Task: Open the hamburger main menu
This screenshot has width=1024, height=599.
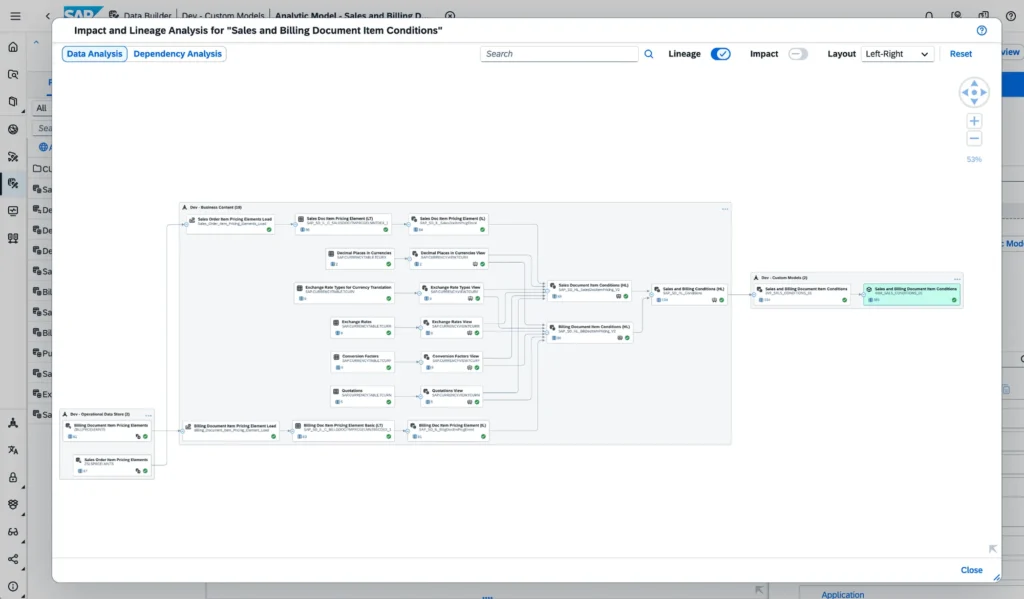Action: (15, 16)
